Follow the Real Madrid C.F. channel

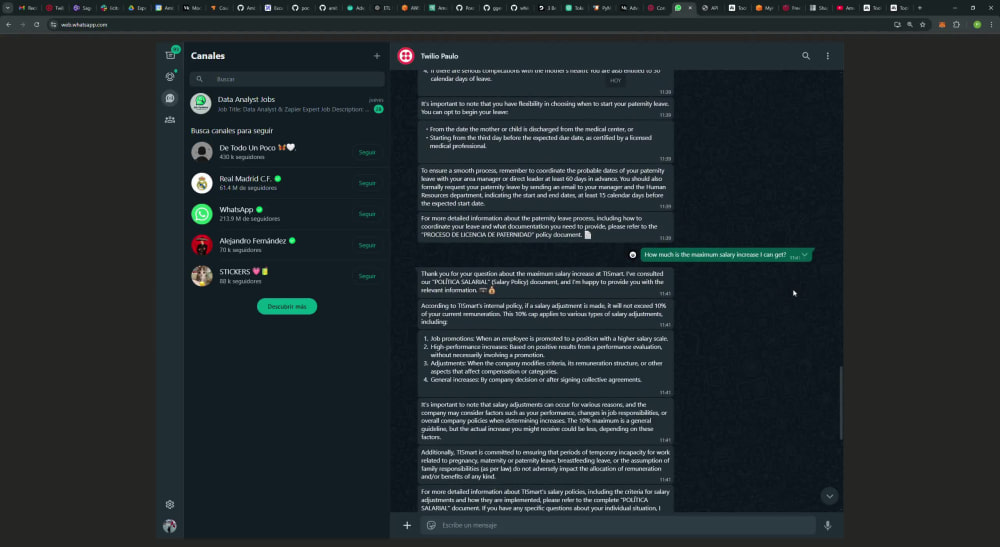pyautogui.click(x=367, y=183)
